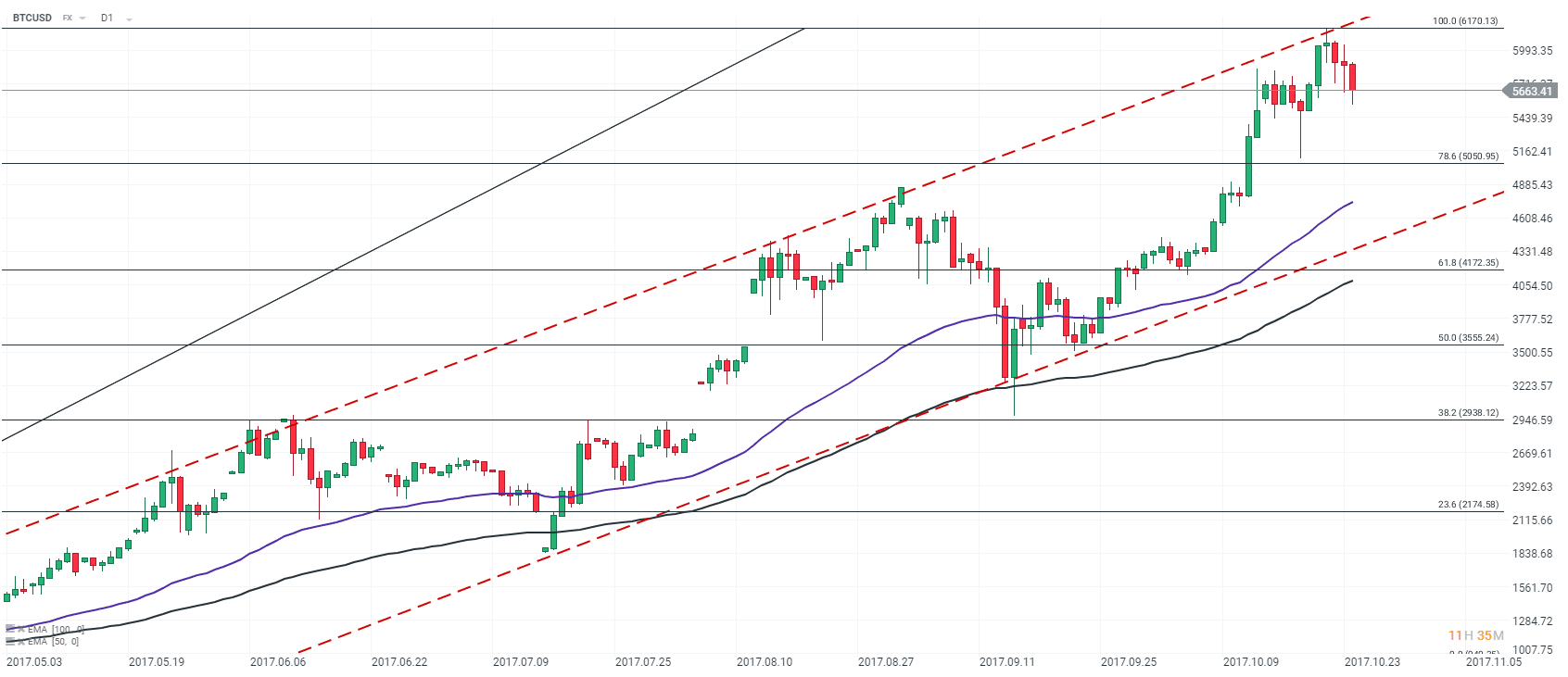Screen dimensions: 1568x677
Task: Click the 2115.66 price axis label
Action: click(x=1533, y=520)
